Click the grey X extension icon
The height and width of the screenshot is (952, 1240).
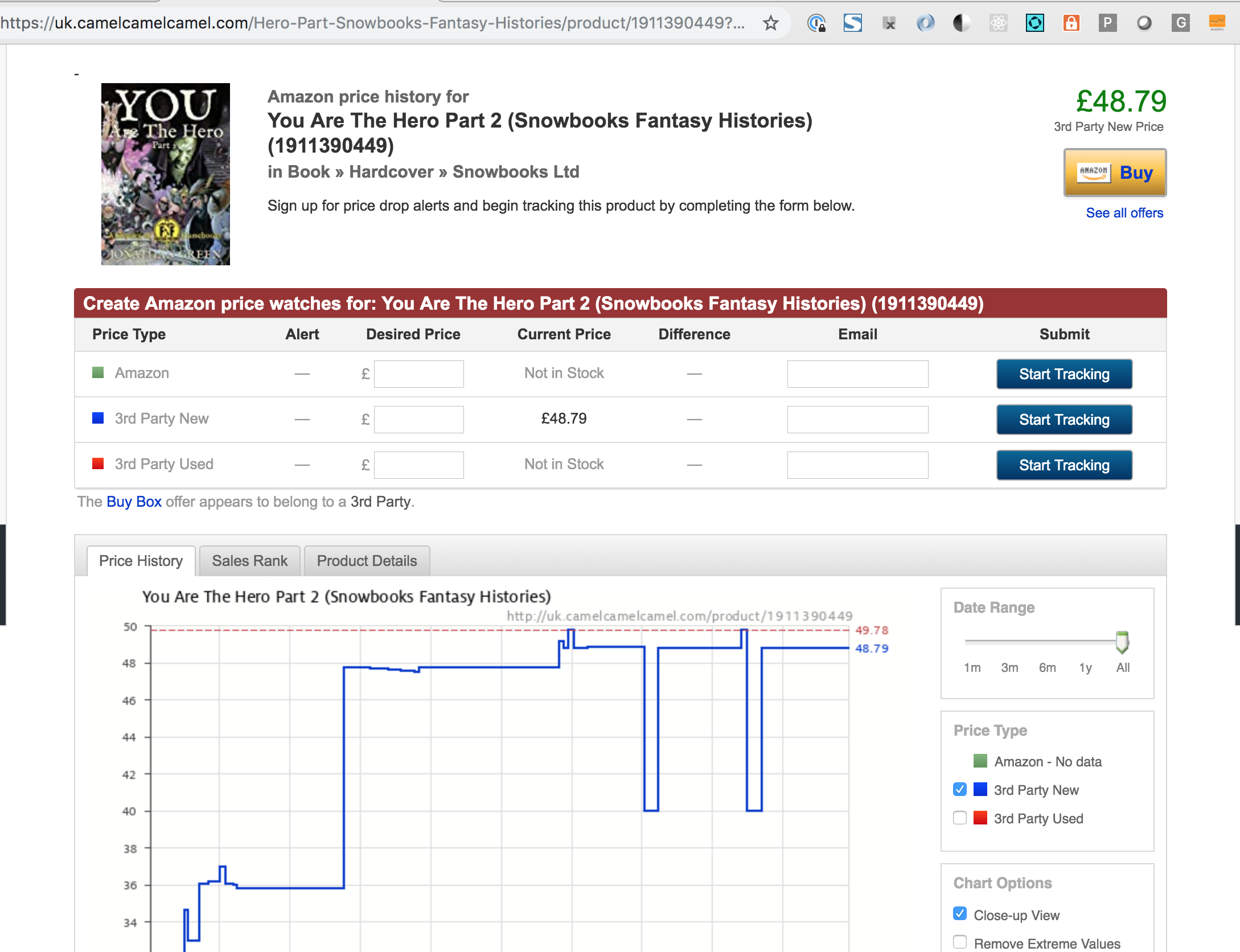pyautogui.click(x=889, y=23)
